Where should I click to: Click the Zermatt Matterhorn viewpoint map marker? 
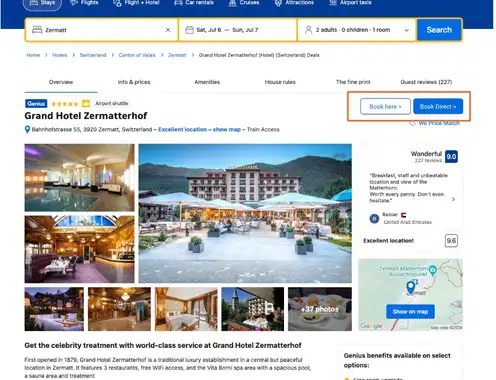(432, 270)
